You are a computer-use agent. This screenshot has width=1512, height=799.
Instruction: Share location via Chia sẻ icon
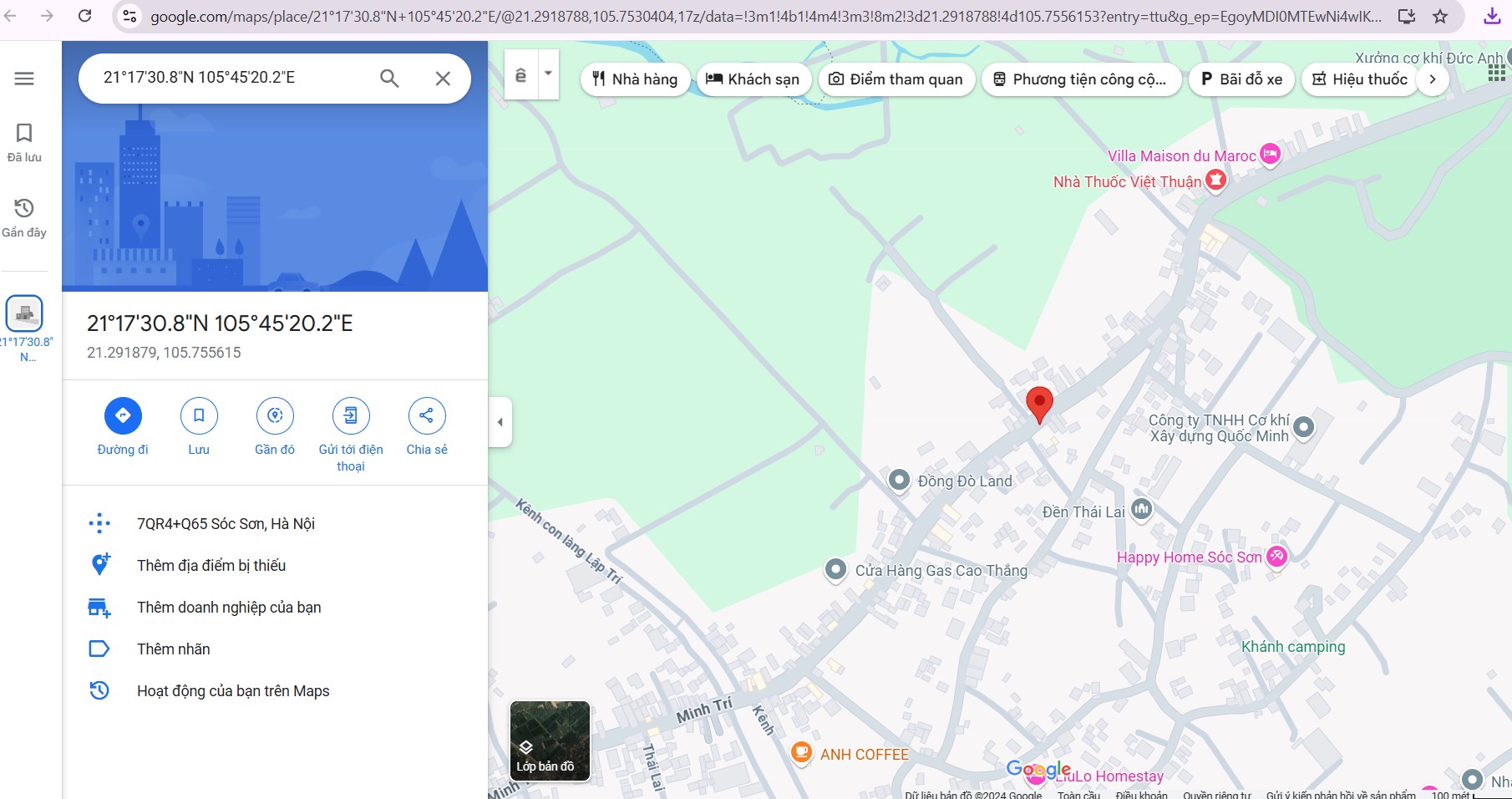point(427,415)
